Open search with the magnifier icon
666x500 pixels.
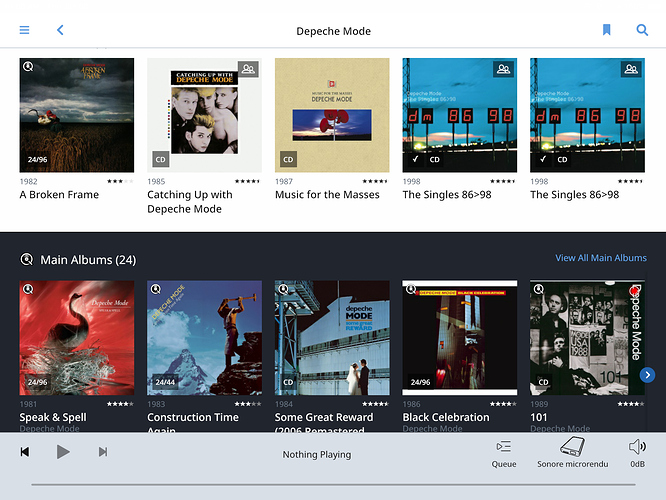click(642, 30)
